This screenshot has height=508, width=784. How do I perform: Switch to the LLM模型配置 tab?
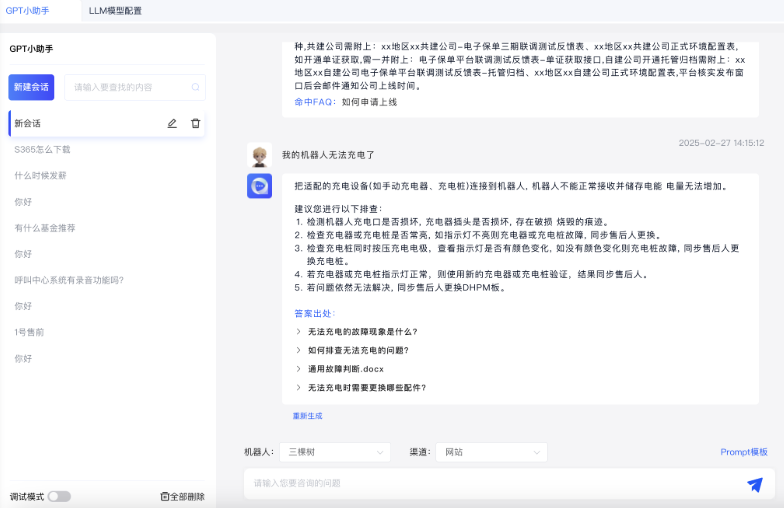point(115,11)
